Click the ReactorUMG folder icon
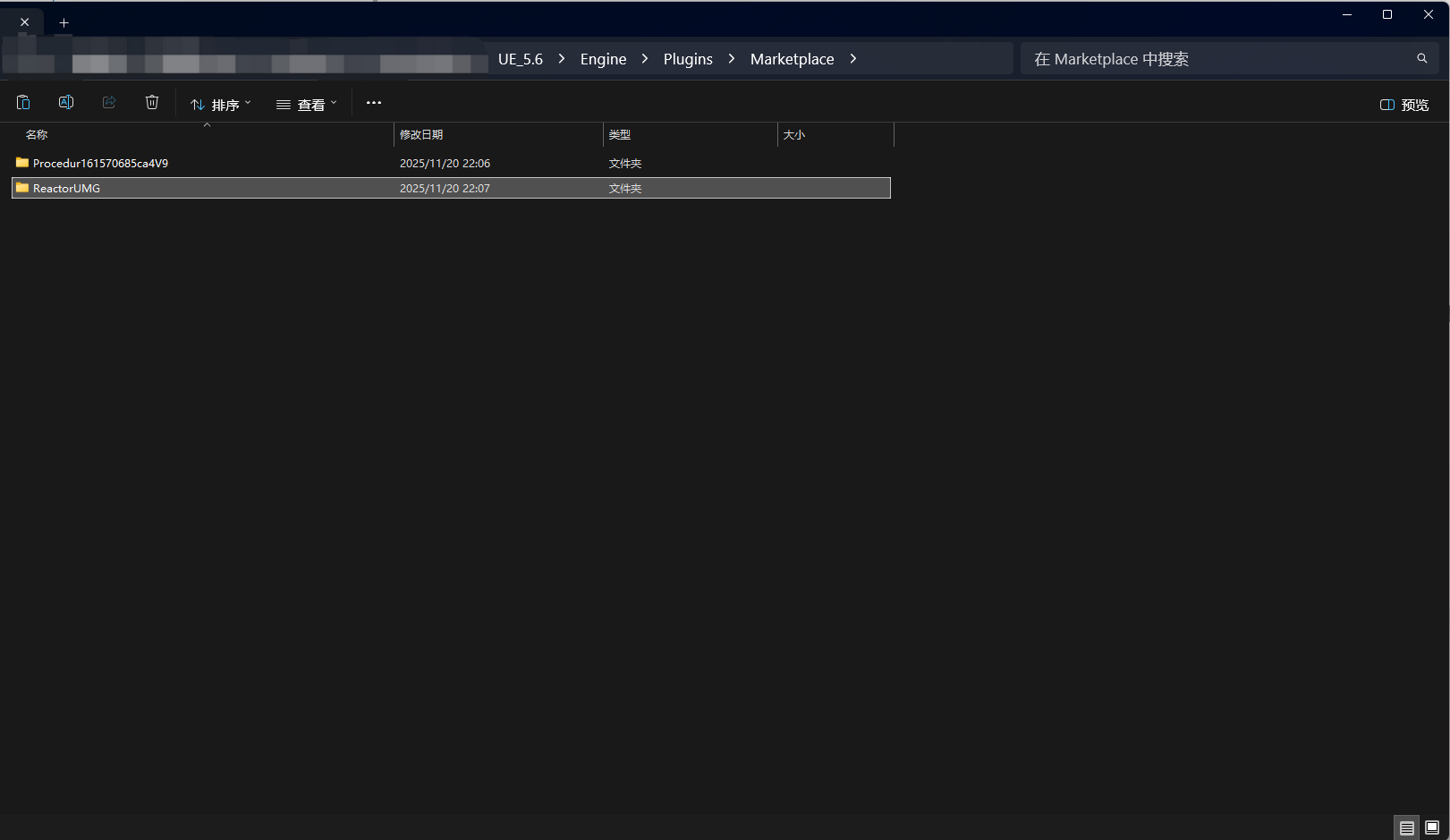The width and height of the screenshot is (1450, 840). click(x=22, y=188)
